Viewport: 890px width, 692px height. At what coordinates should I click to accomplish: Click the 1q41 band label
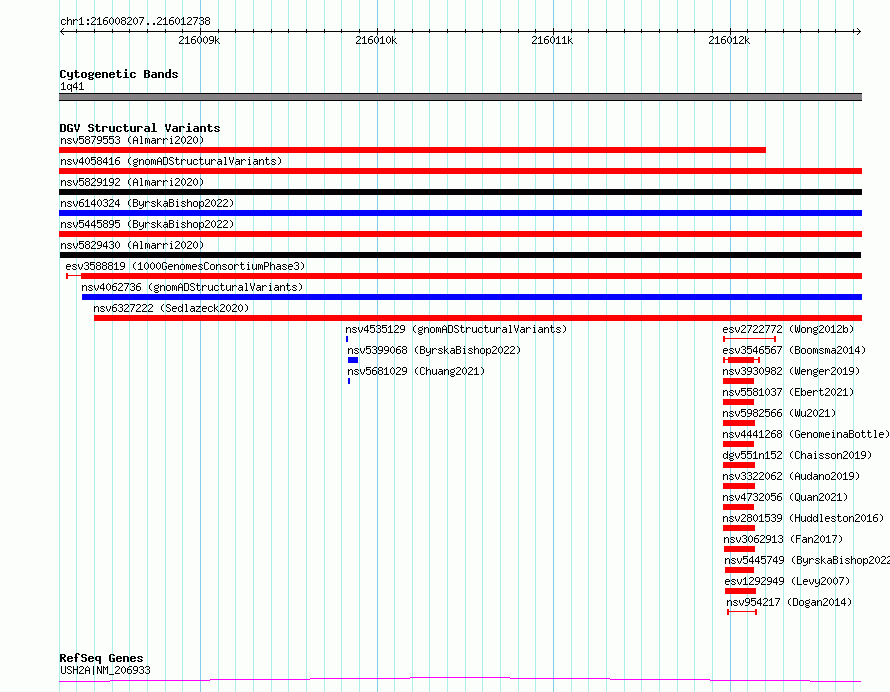click(x=72, y=87)
